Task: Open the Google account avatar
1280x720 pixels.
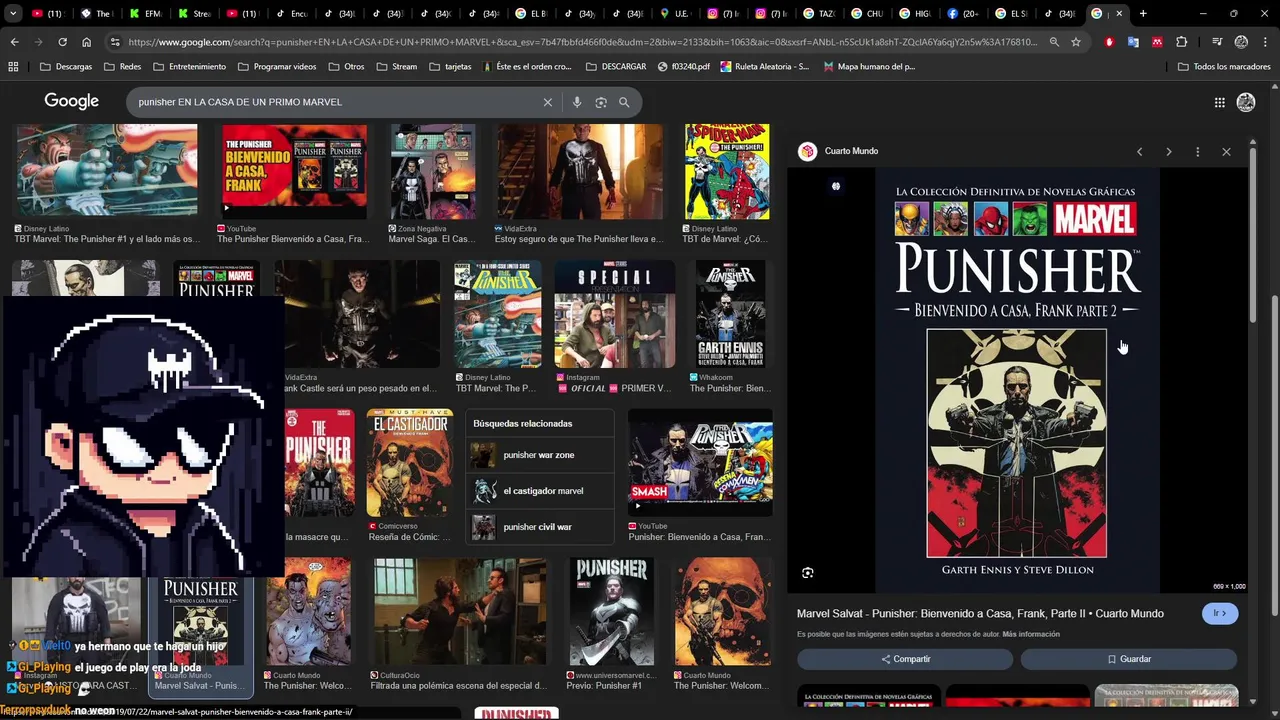Action: 1246,102
